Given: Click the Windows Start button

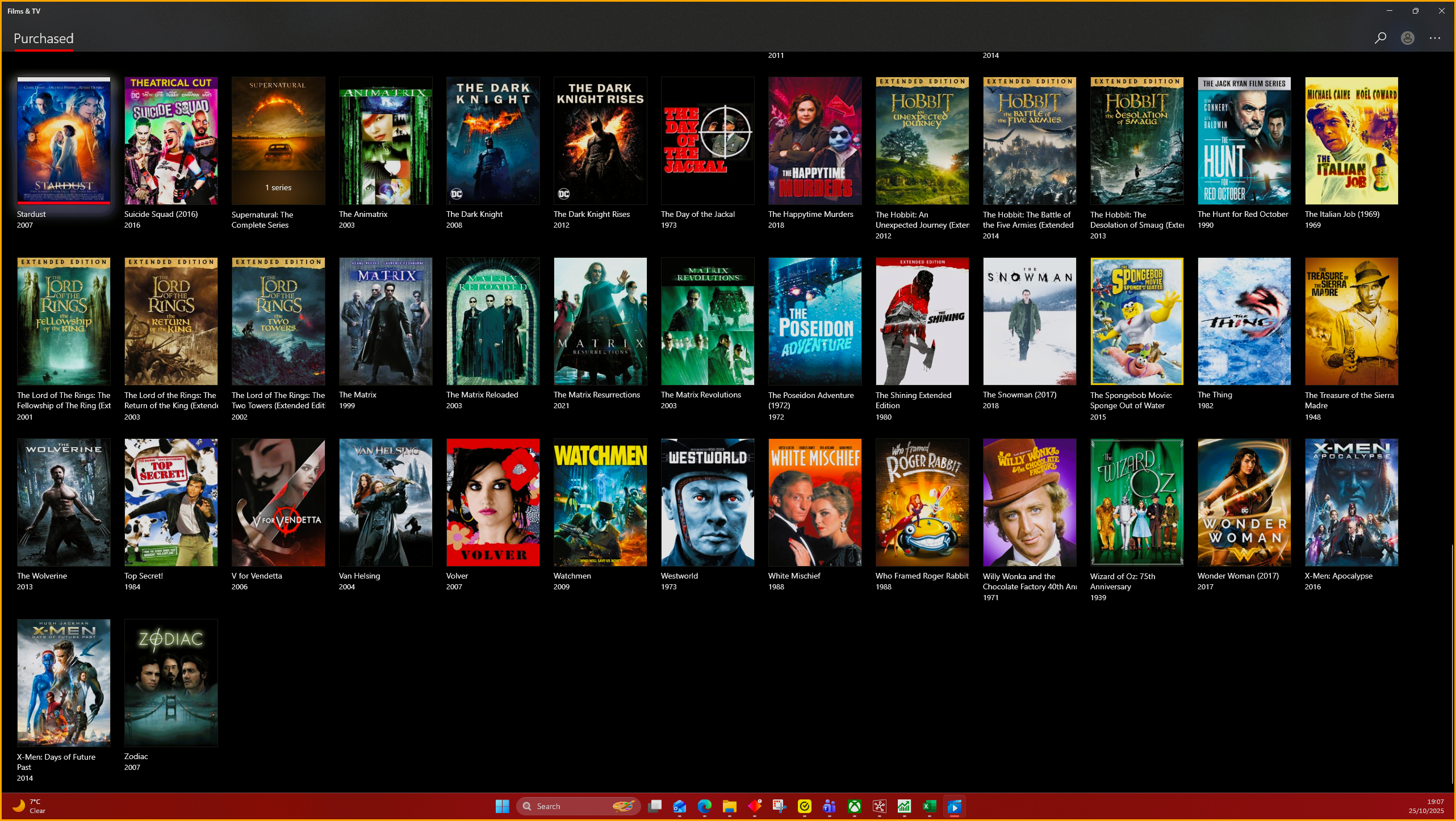Looking at the screenshot, I should (502, 806).
